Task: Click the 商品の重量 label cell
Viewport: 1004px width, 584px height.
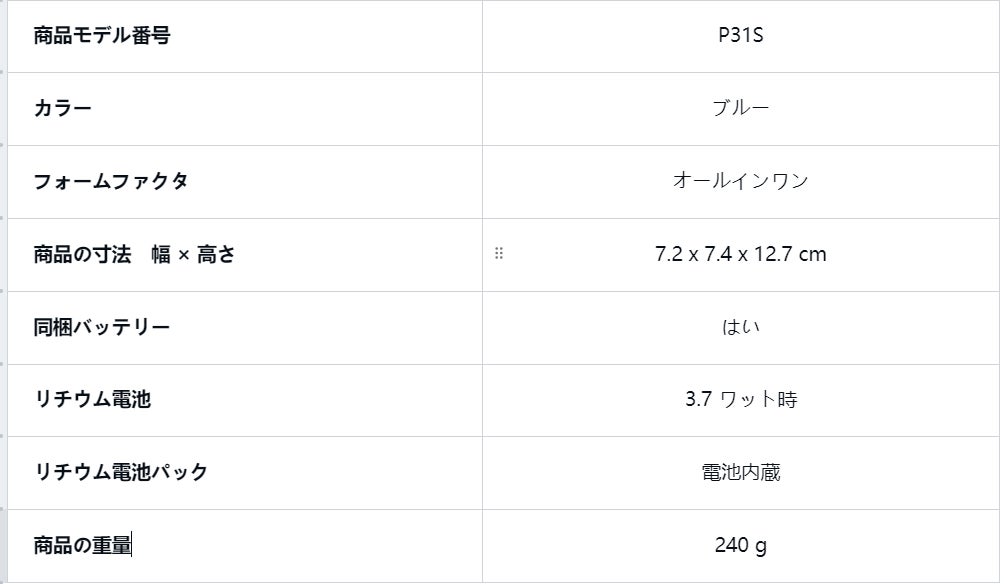Action: (x=82, y=545)
